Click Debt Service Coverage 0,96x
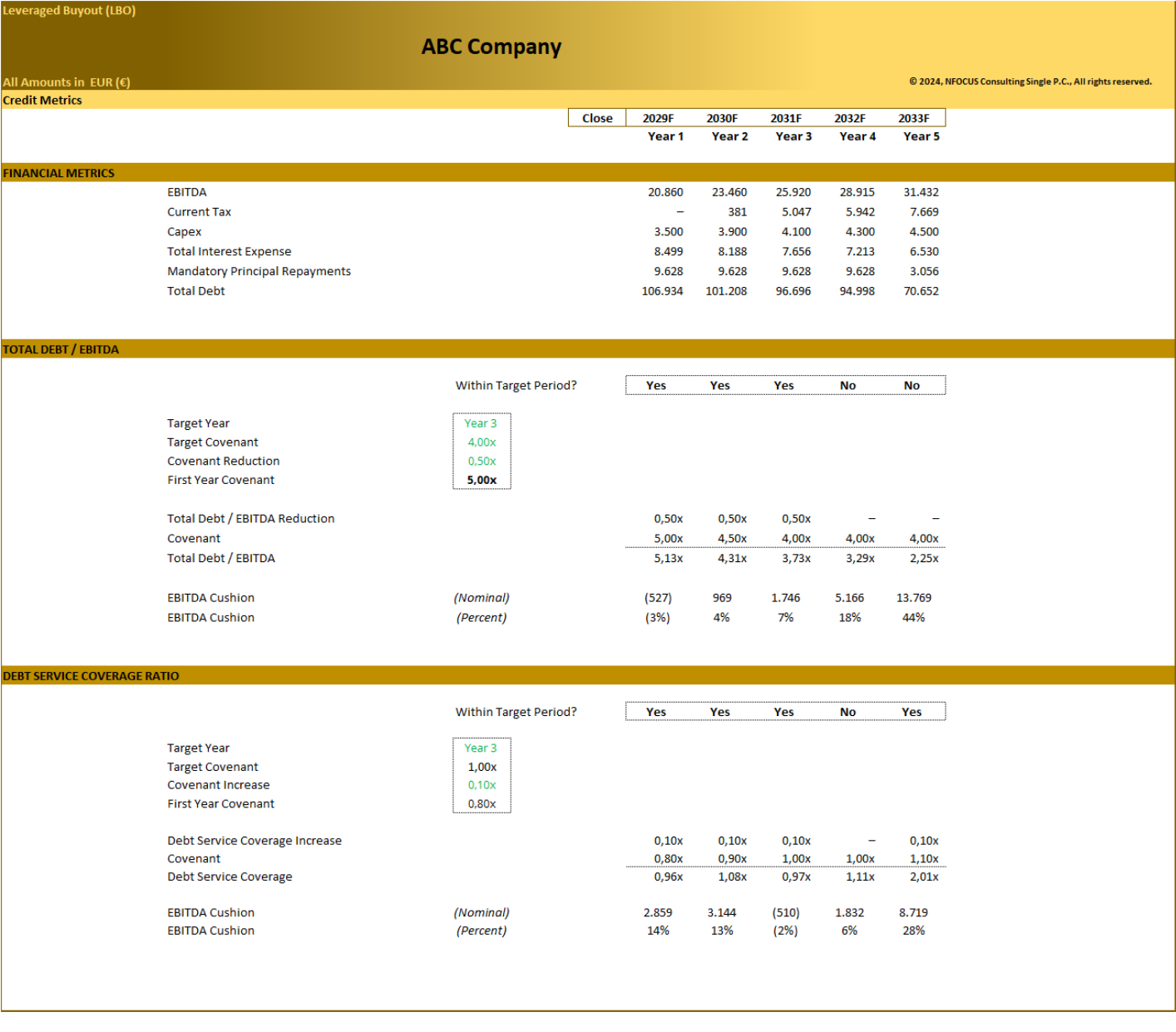This screenshot has height=1032, width=1176. [x=668, y=876]
